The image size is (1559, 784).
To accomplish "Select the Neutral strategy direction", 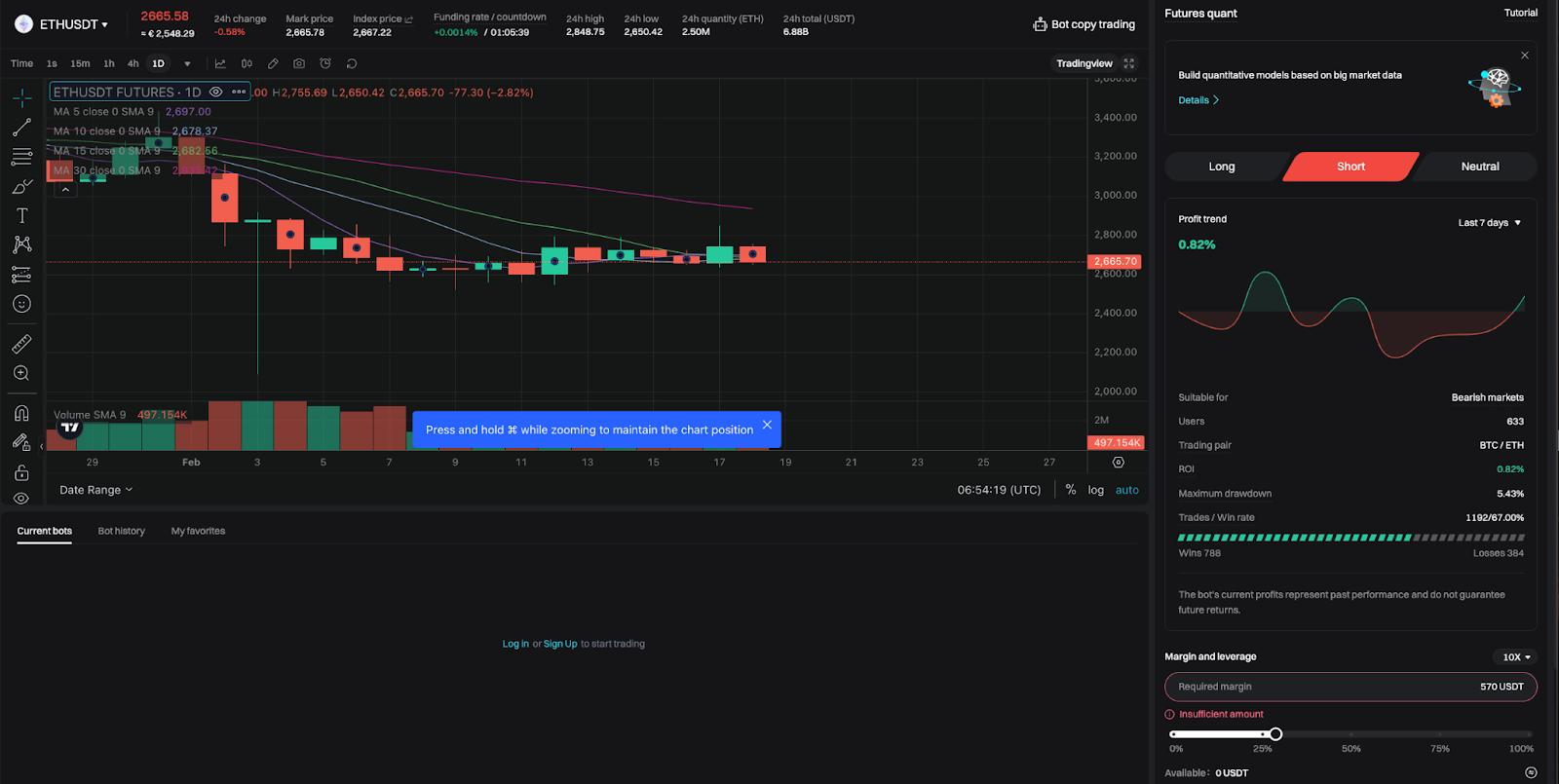I will pos(1479,167).
